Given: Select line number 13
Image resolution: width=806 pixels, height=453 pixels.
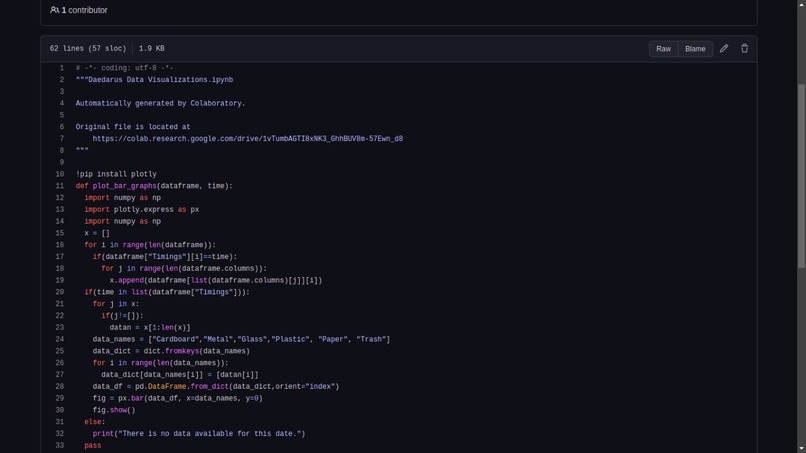Looking at the screenshot, I should 60,210.
